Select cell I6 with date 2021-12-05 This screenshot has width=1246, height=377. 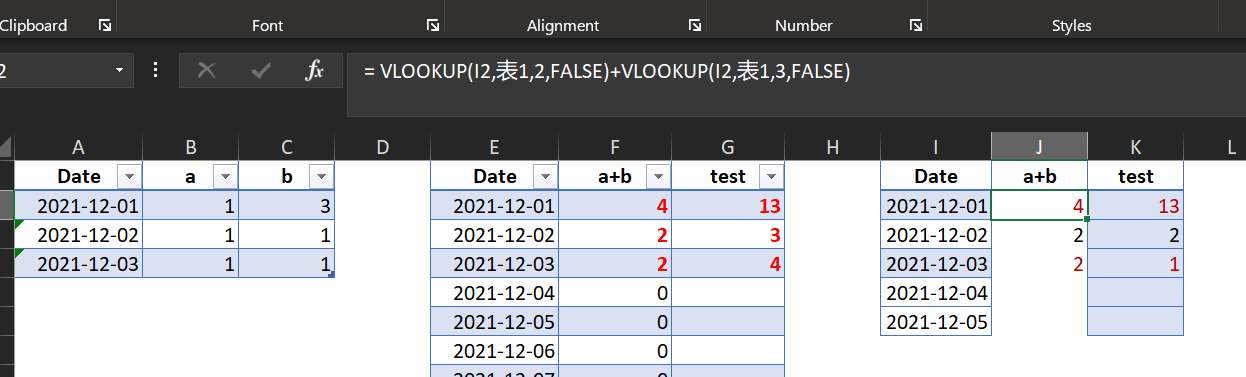(936, 322)
